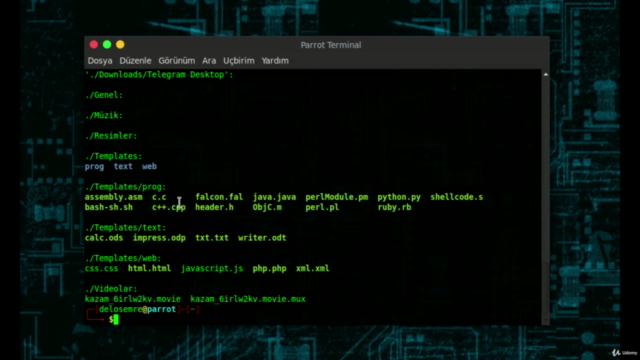The image size is (640, 360).
Task: Click the green window button
Action: (x=107, y=44)
